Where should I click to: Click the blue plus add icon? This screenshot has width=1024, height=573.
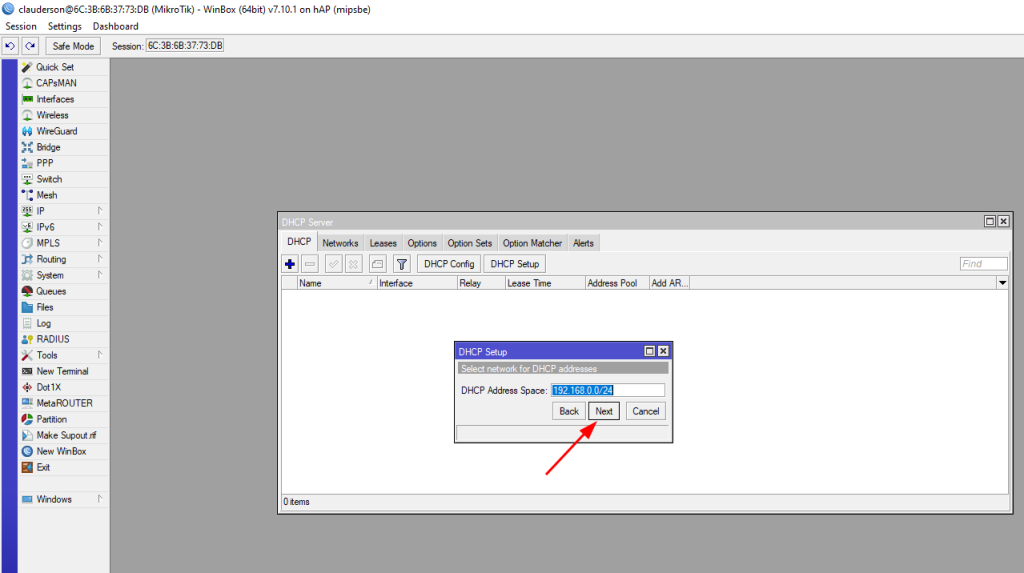tap(290, 264)
